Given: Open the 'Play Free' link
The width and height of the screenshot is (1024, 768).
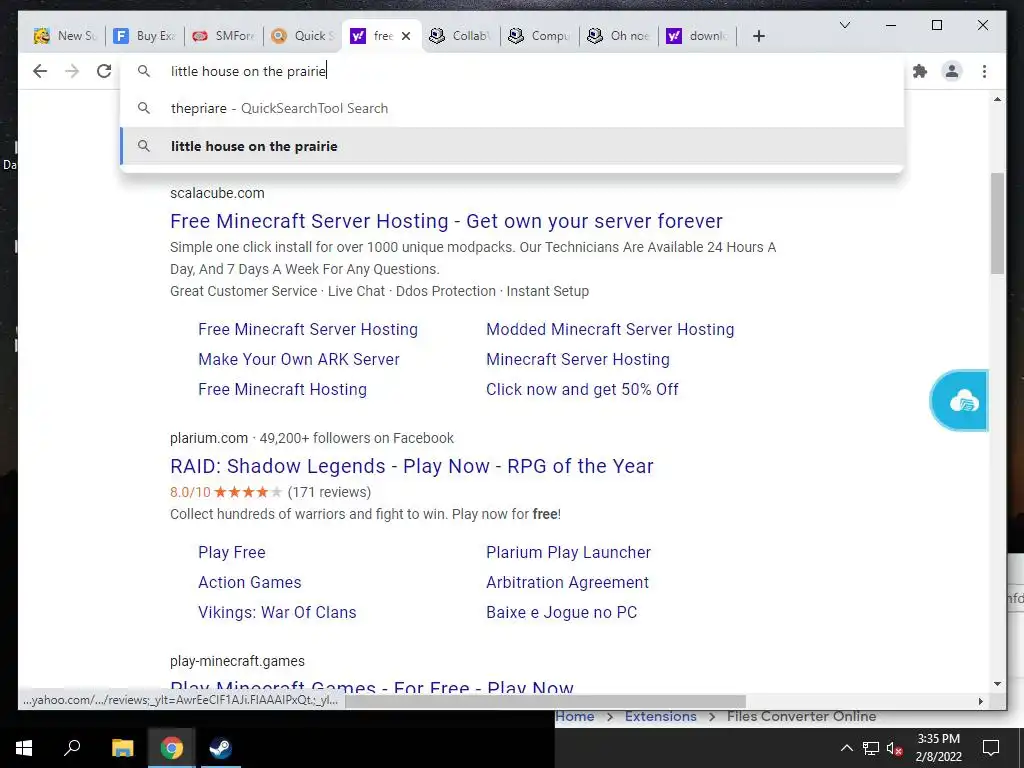Looking at the screenshot, I should coord(231,552).
